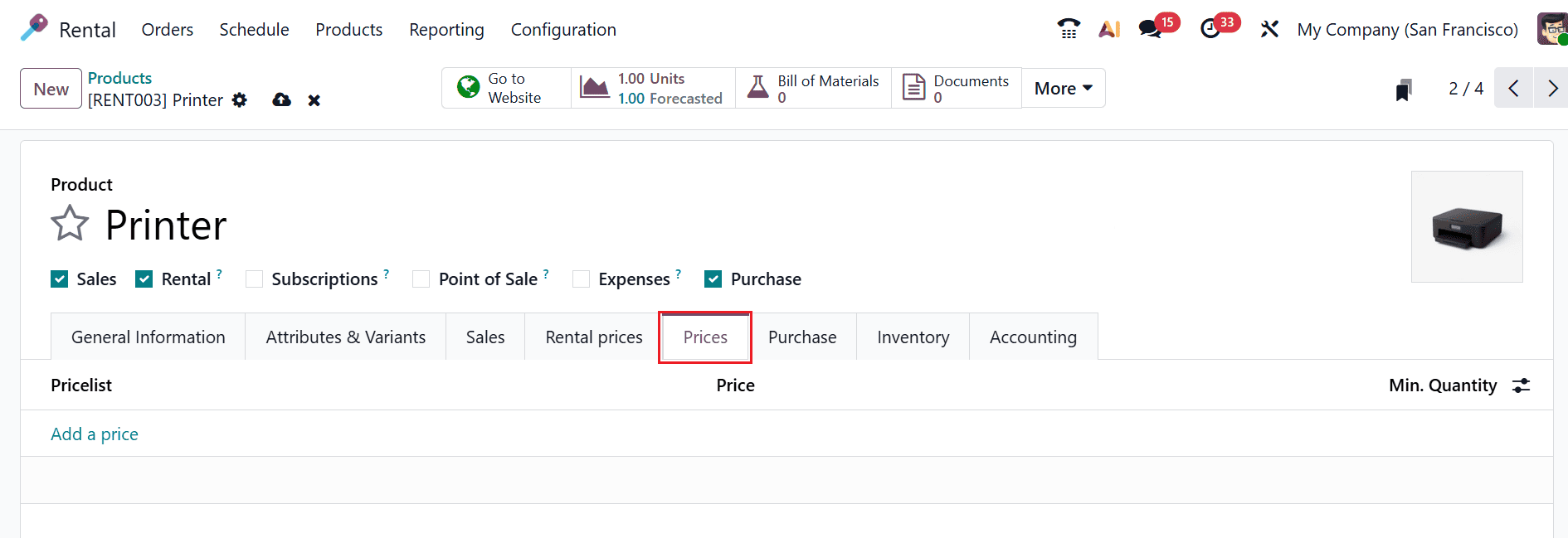
Task: Open My Company (San Francisco) switcher
Action: [1408, 30]
